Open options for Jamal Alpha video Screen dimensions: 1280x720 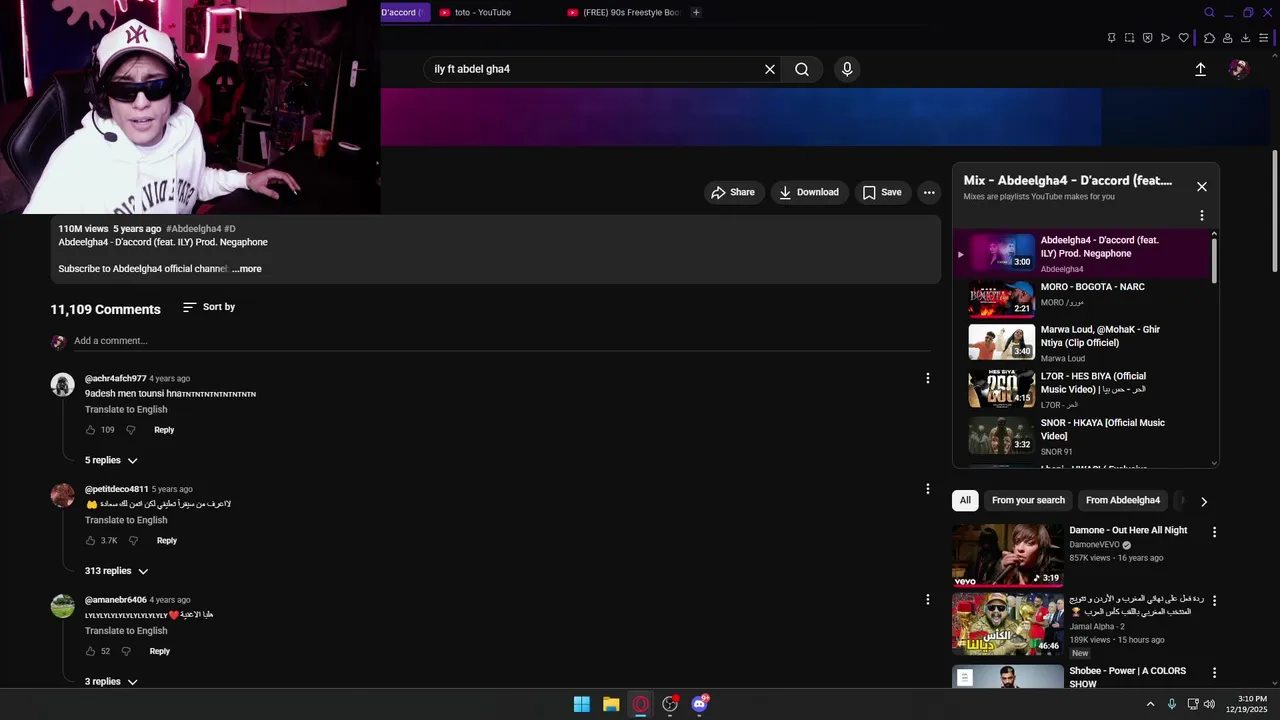(1214, 601)
